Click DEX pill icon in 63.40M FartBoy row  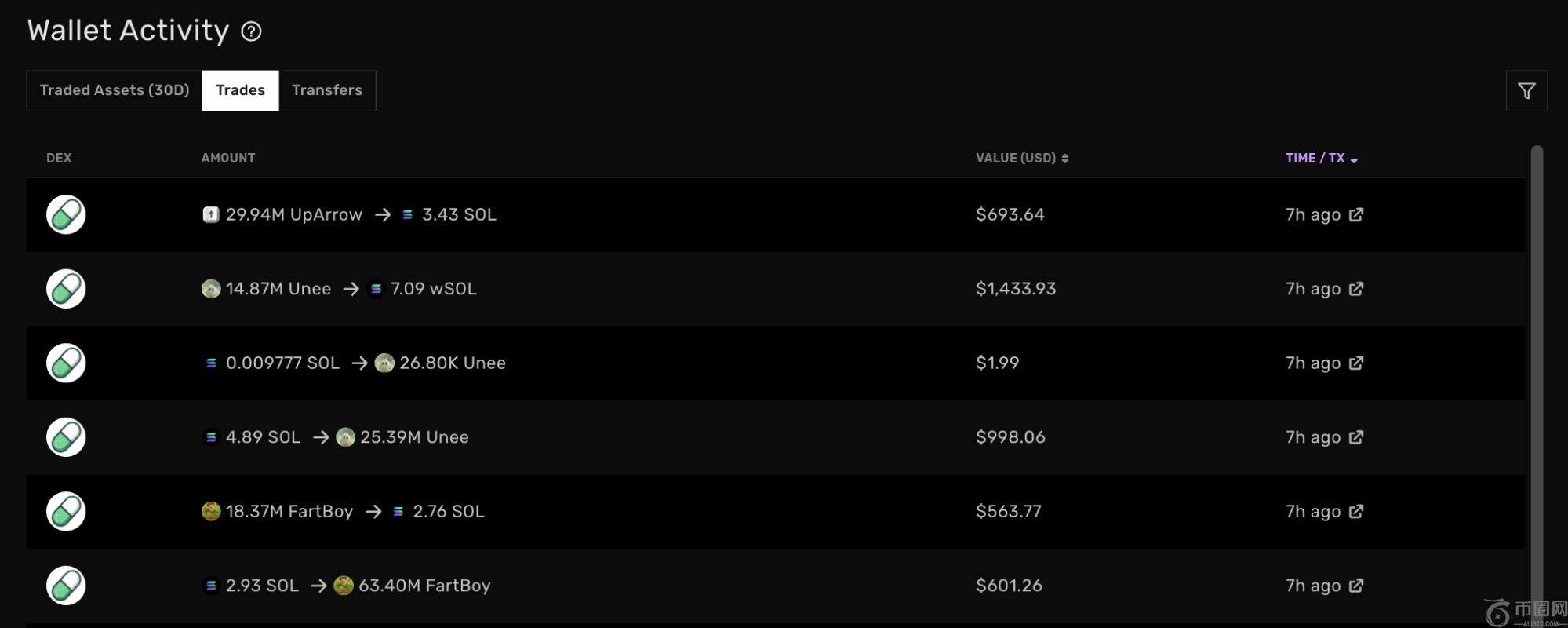click(x=66, y=586)
